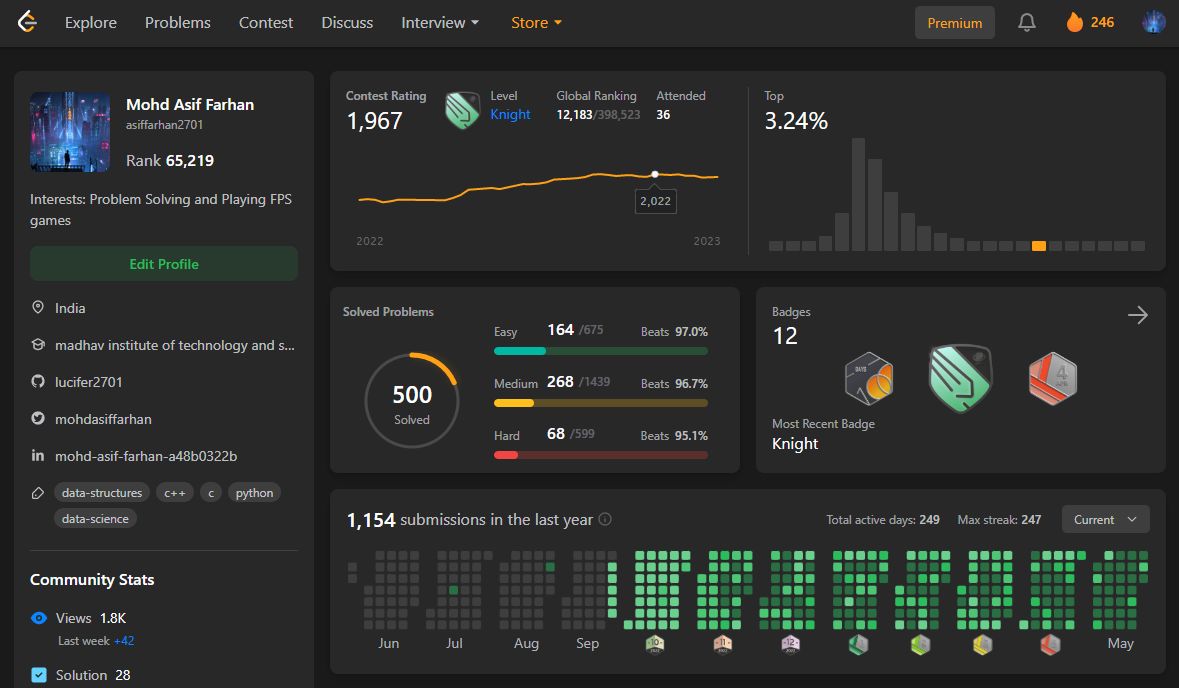Click the single-letter c skill tag
The height and width of the screenshot is (688, 1179).
point(211,493)
